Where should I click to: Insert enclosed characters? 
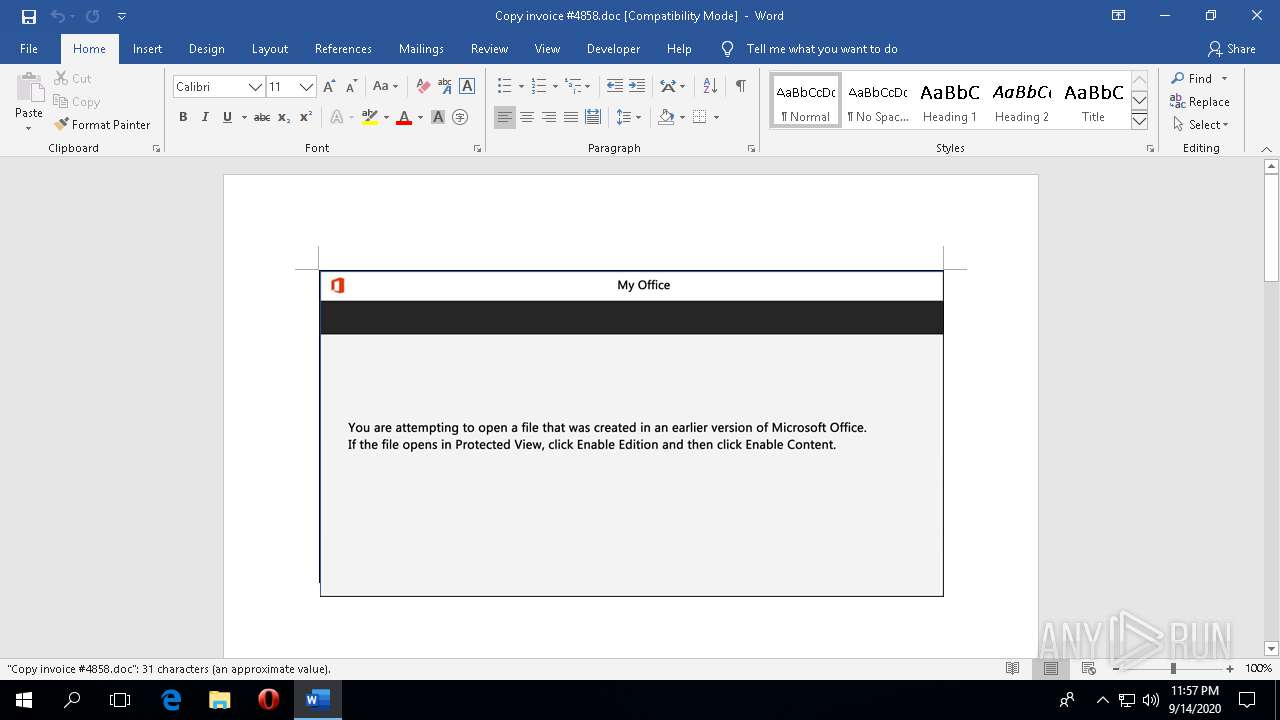[x=460, y=117]
